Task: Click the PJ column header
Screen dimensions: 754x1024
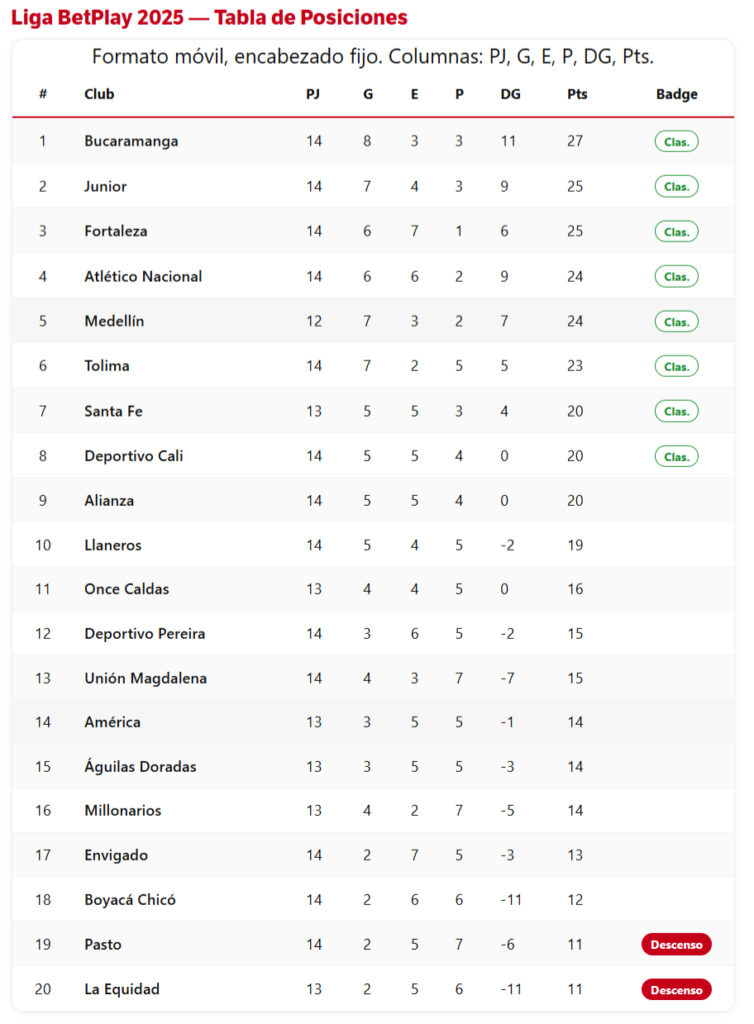Action: pyautogui.click(x=313, y=95)
